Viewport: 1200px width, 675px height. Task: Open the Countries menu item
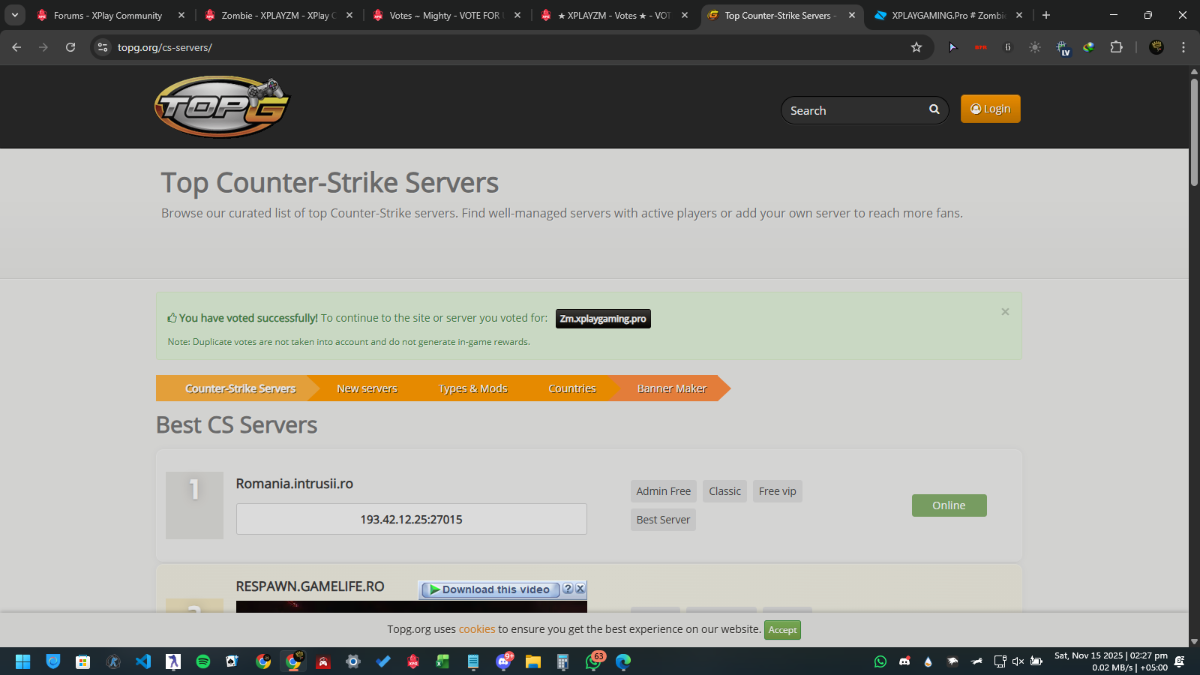click(572, 388)
